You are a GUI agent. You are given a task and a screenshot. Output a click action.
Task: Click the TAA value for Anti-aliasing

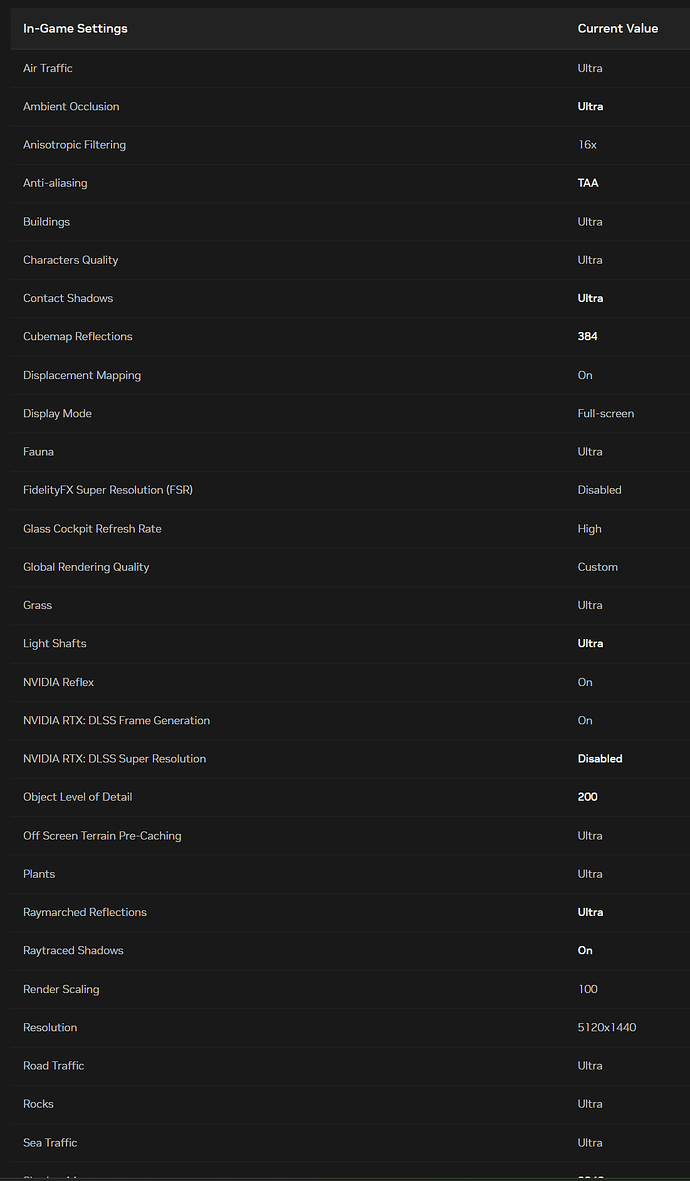click(x=588, y=183)
